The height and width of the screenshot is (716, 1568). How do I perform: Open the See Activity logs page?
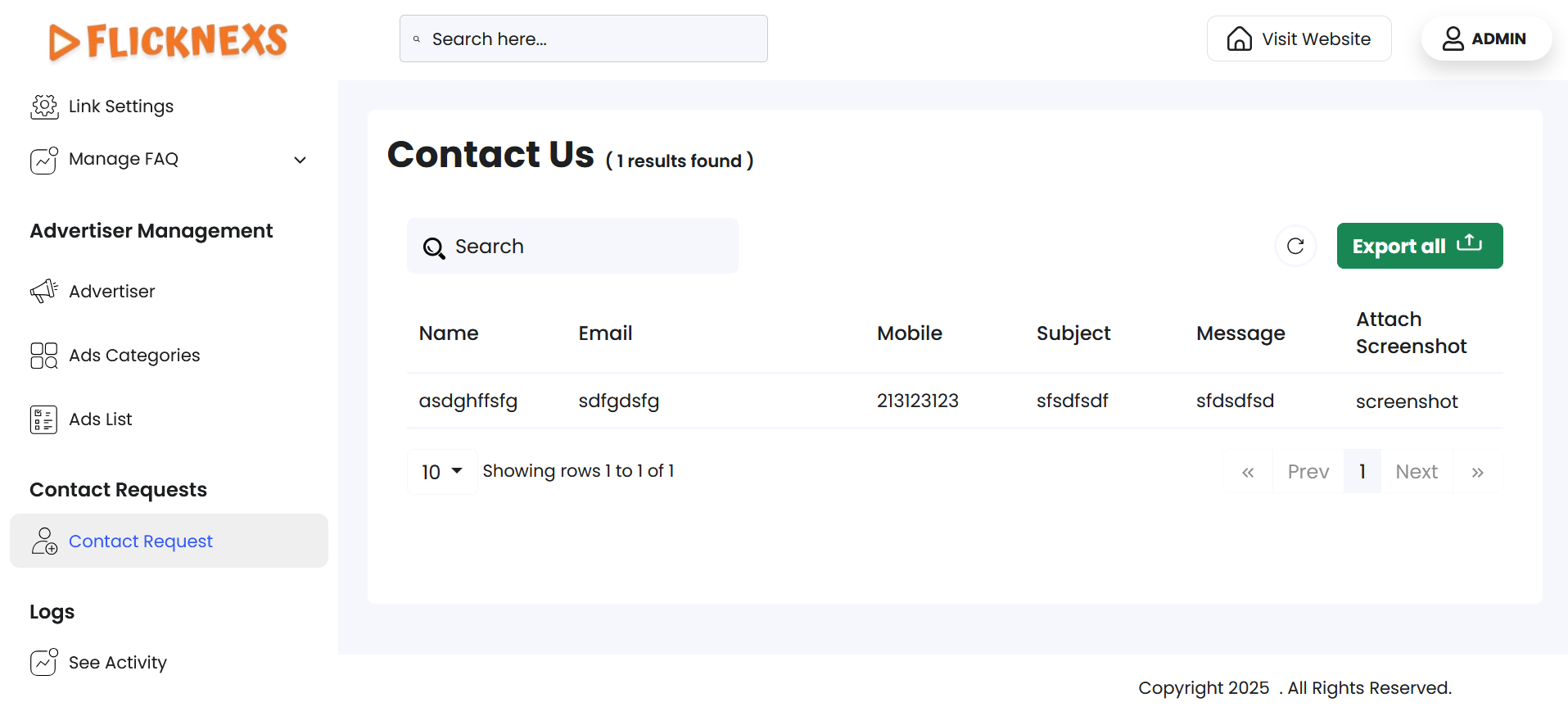[x=118, y=662]
